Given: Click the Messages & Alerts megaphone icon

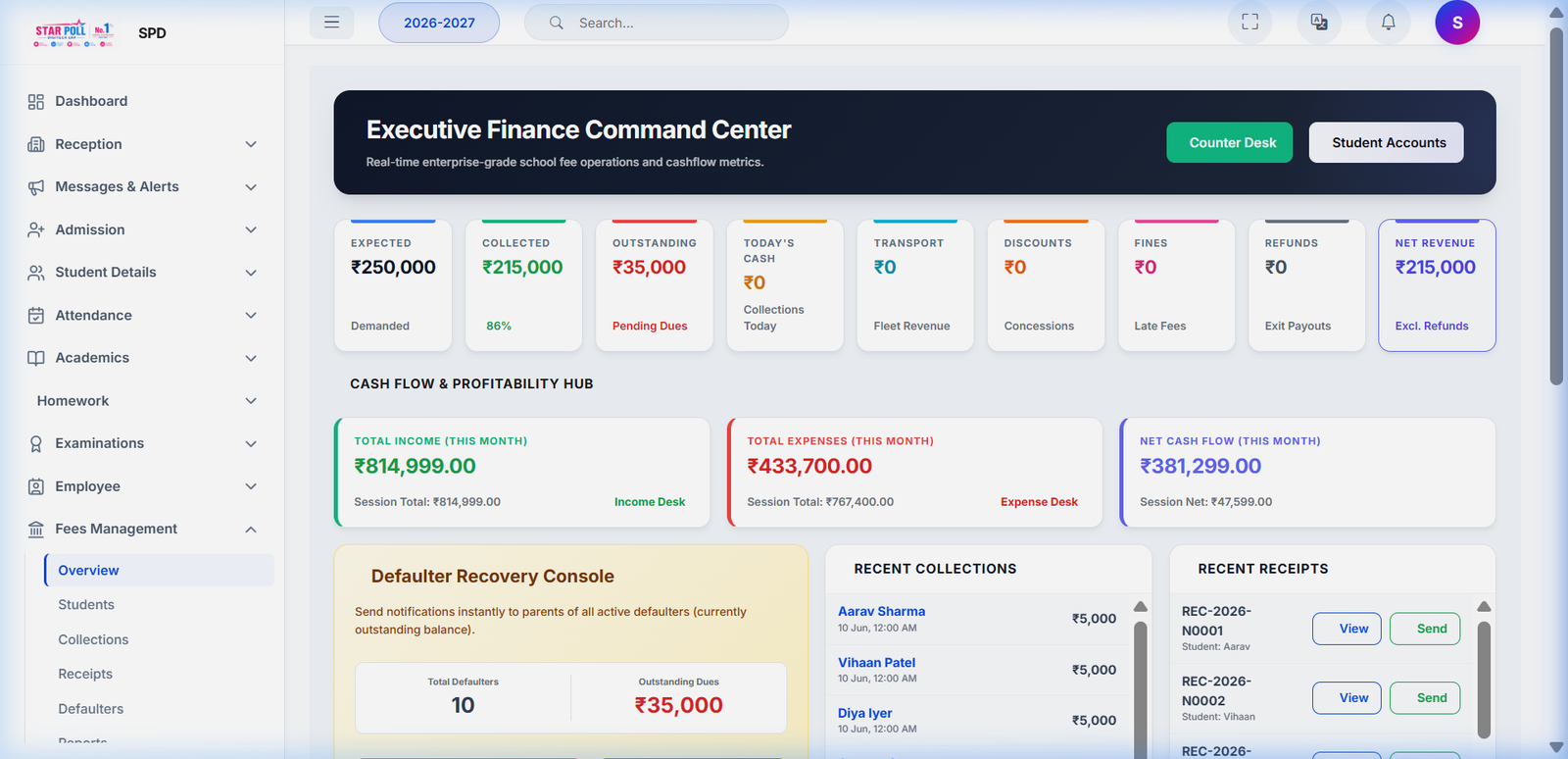Looking at the screenshot, I should coord(36,186).
